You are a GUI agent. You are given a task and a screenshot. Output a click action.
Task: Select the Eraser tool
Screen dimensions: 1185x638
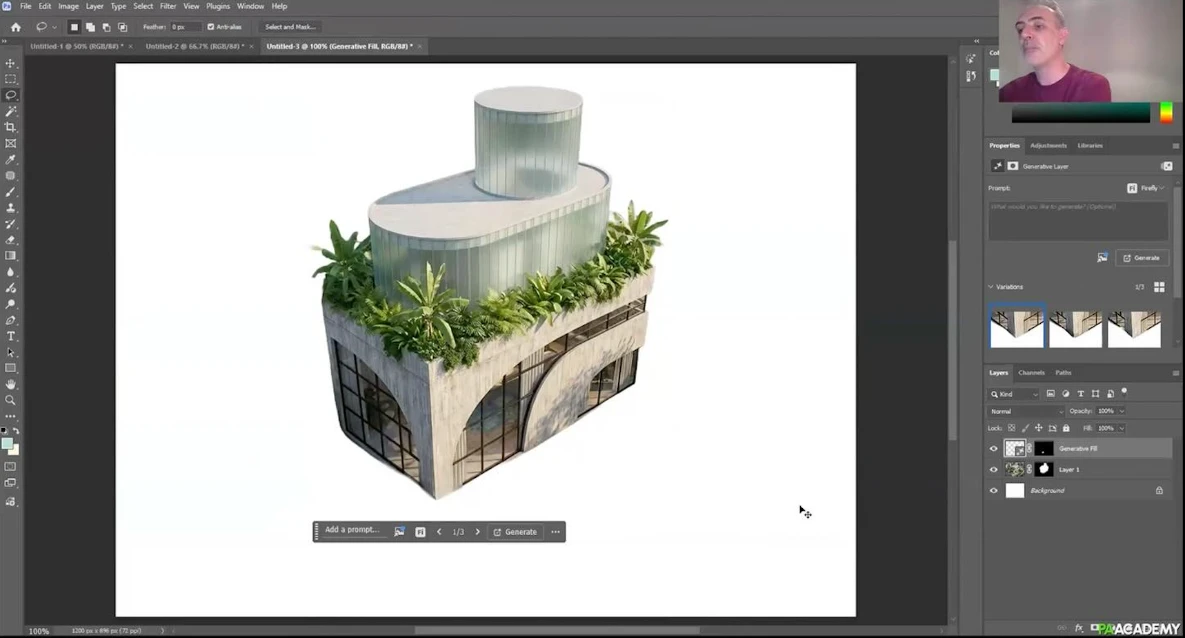pyautogui.click(x=11, y=240)
